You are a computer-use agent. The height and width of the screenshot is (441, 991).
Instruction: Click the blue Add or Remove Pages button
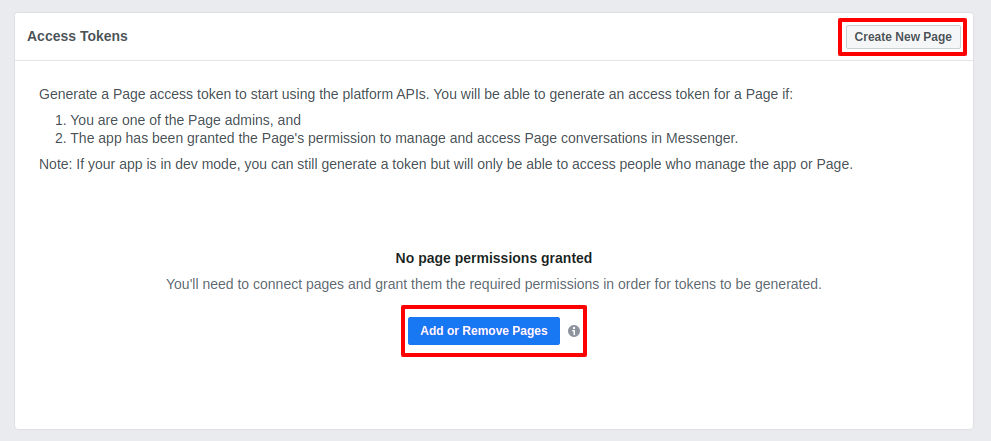click(483, 331)
